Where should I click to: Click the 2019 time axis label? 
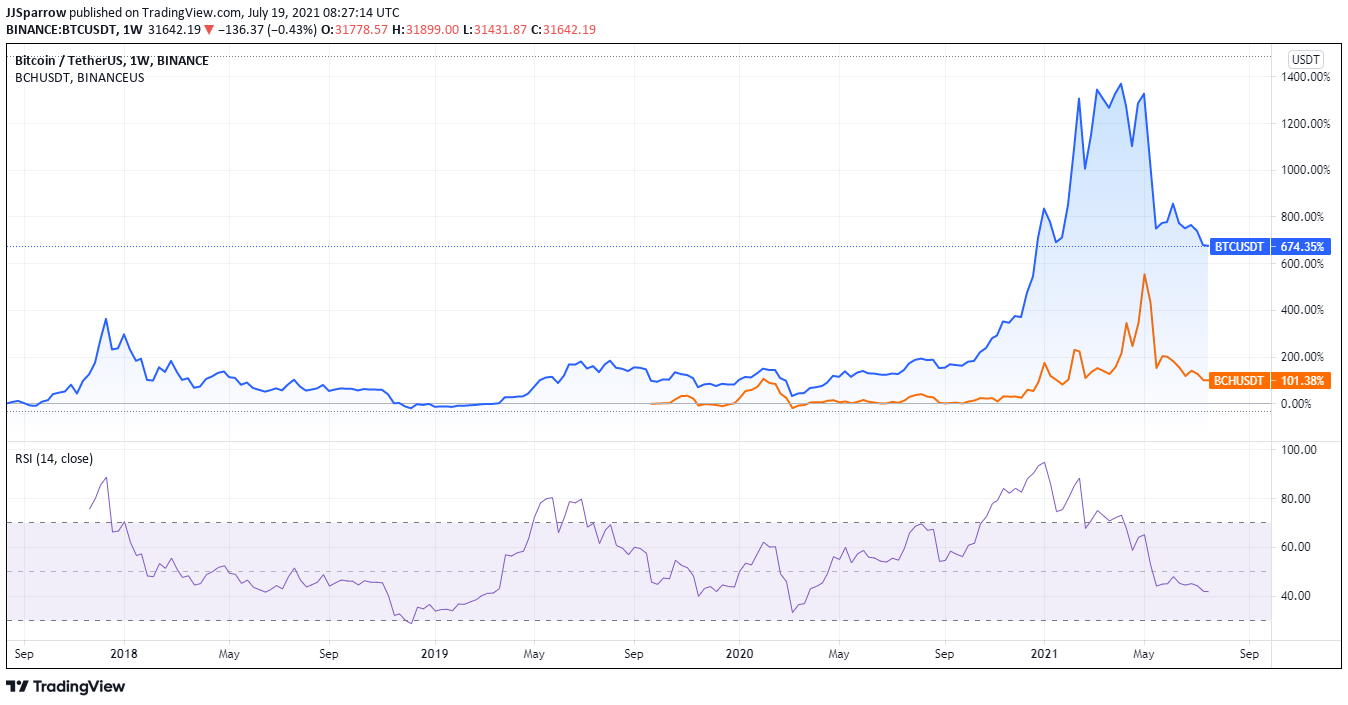click(x=434, y=654)
